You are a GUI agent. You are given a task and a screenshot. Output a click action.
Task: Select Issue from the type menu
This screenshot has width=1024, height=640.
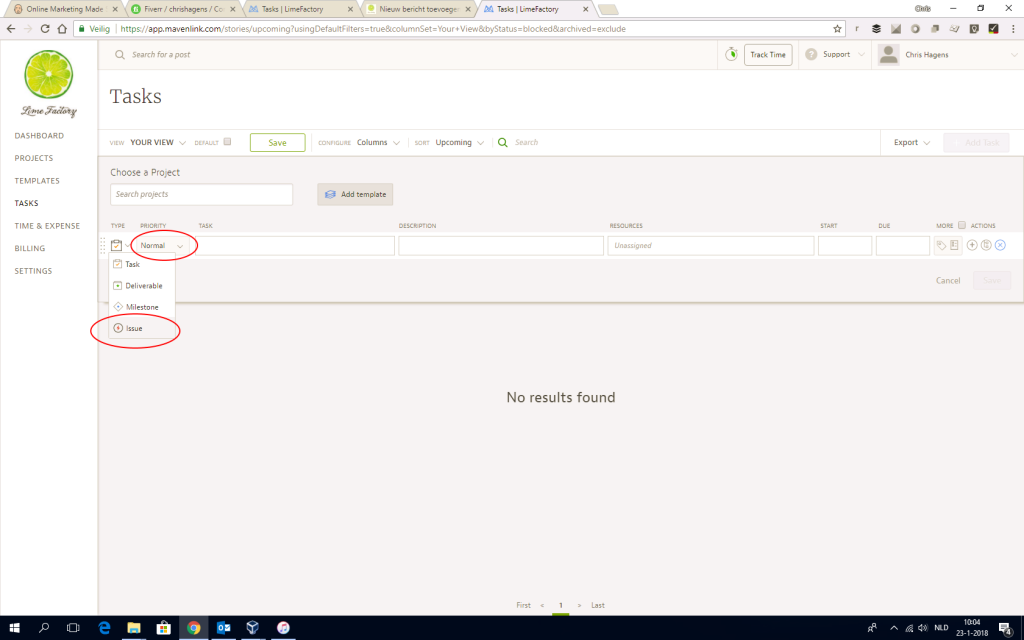134,328
